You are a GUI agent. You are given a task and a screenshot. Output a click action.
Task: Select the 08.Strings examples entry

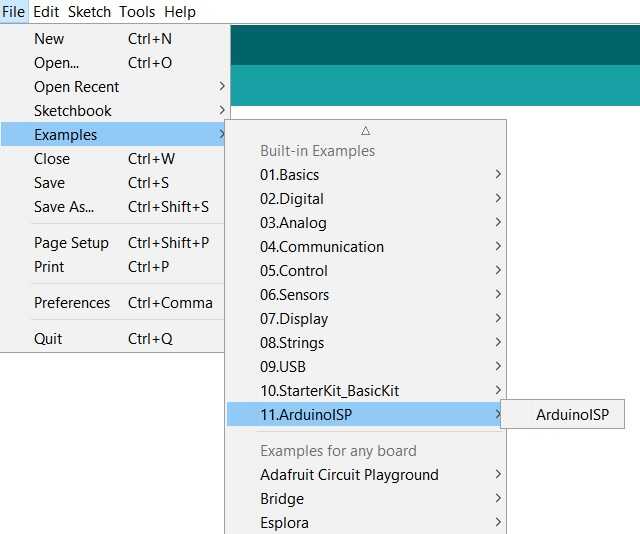pyautogui.click(x=292, y=343)
